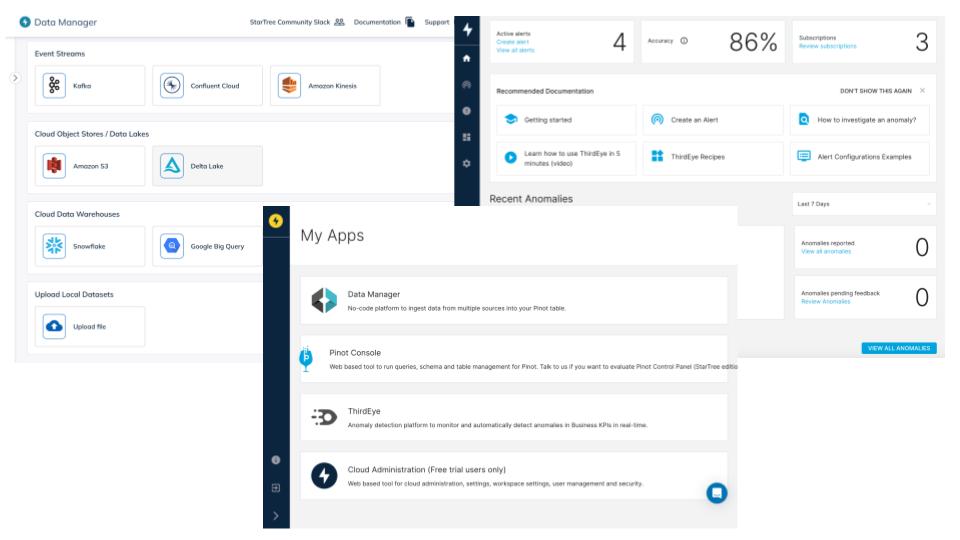Image resolution: width=960 pixels, height=540 pixels.
Task: Open How to investigate an anomaly card
Action: [860, 120]
